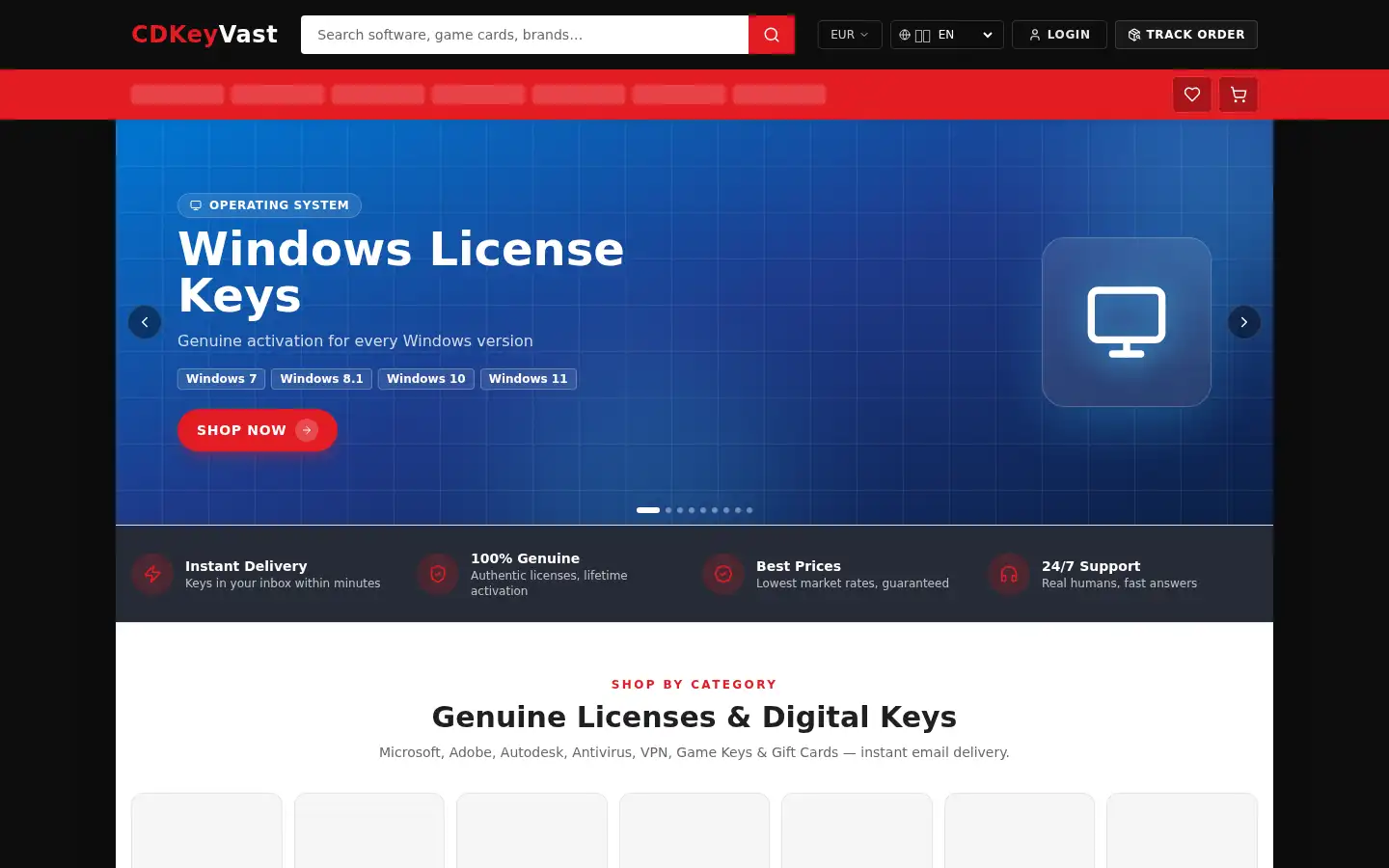This screenshot has height=868, width=1389.
Task: Click the Best Prices text
Action: [x=799, y=566]
